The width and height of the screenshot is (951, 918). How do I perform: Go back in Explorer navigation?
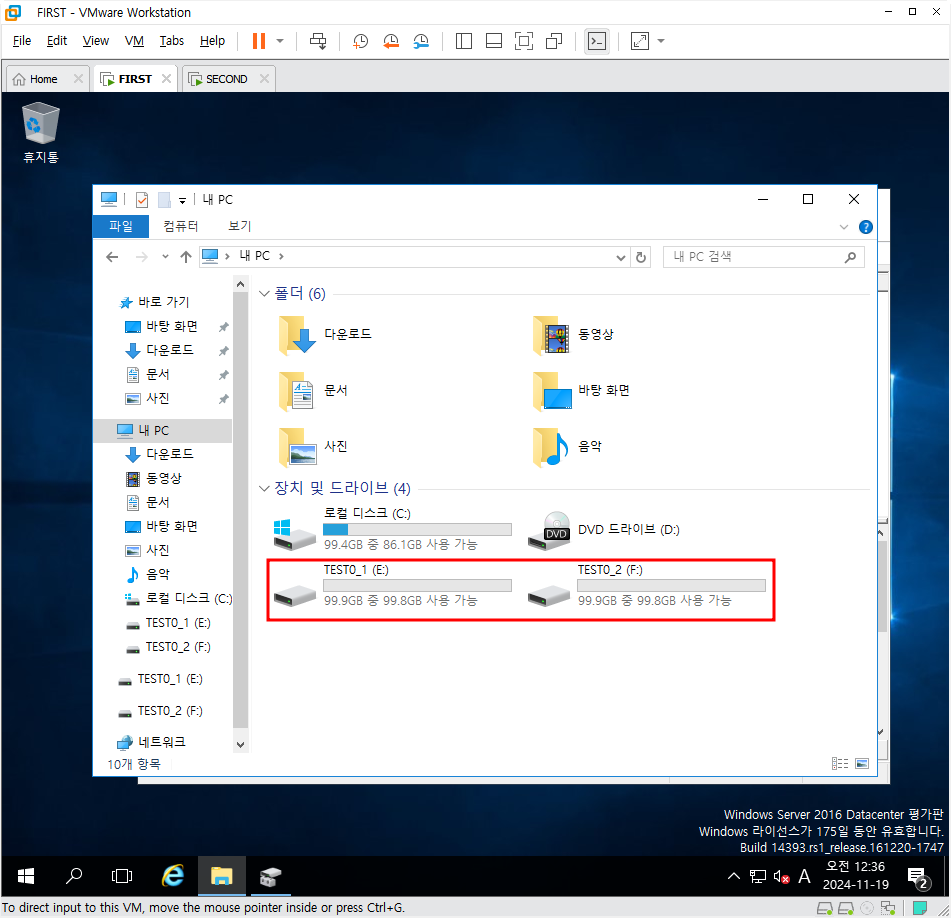pos(112,257)
